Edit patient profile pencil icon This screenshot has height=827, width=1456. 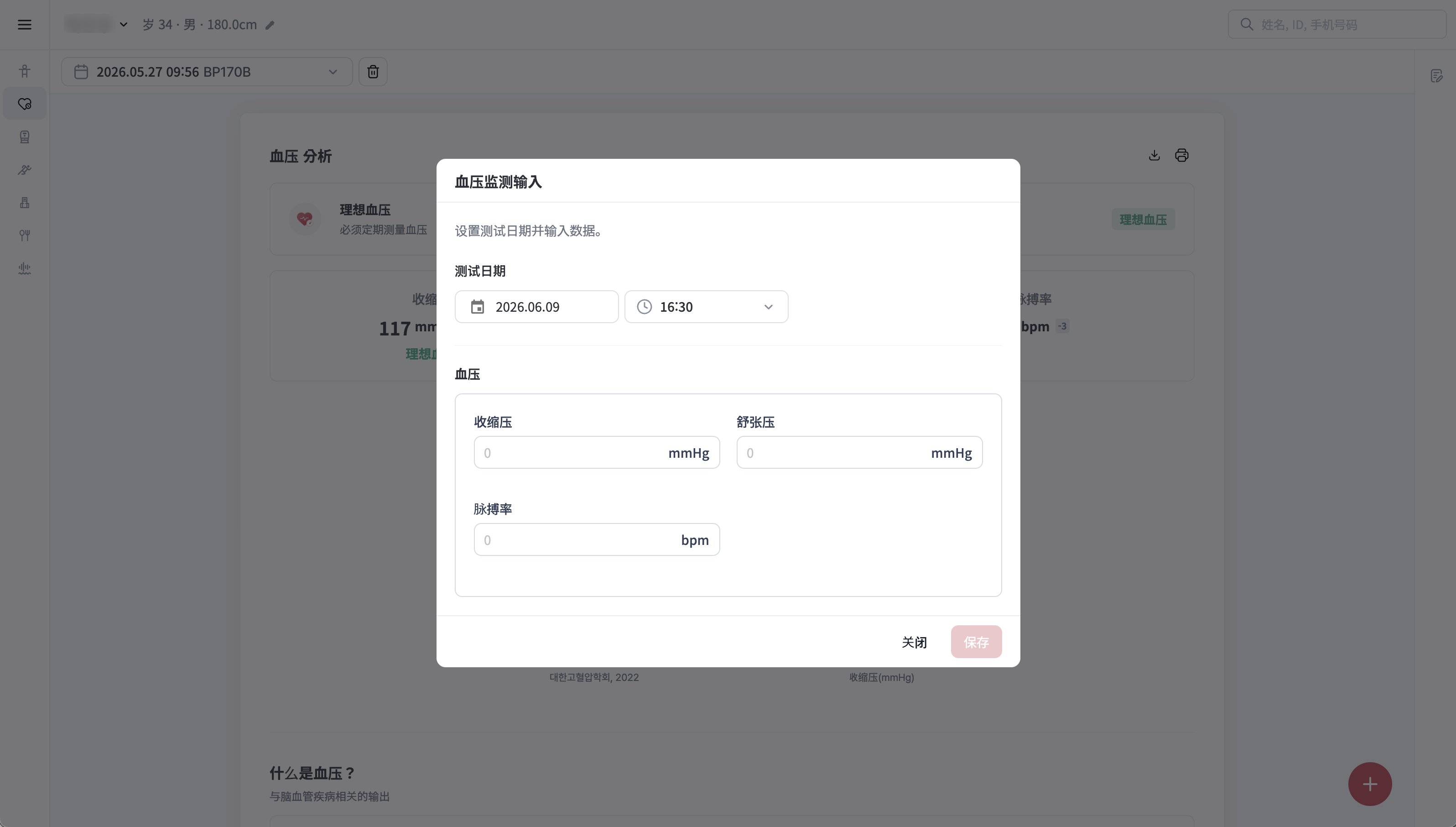tap(270, 25)
